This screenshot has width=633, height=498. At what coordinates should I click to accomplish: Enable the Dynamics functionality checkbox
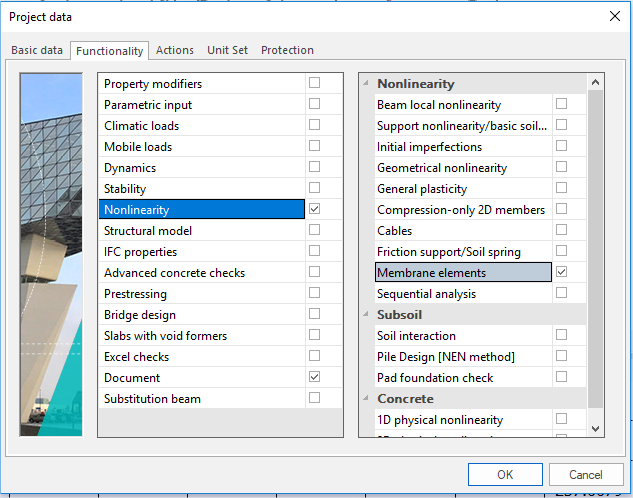(x=315, y=167)
